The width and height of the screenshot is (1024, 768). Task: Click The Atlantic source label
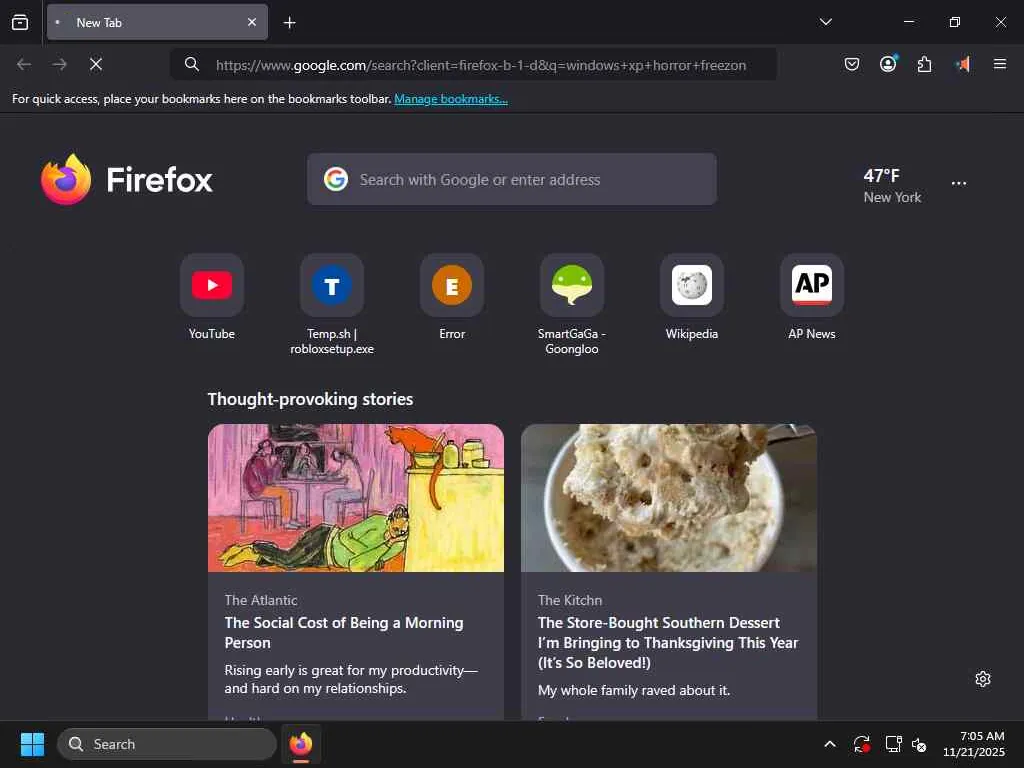pos(261,600)
